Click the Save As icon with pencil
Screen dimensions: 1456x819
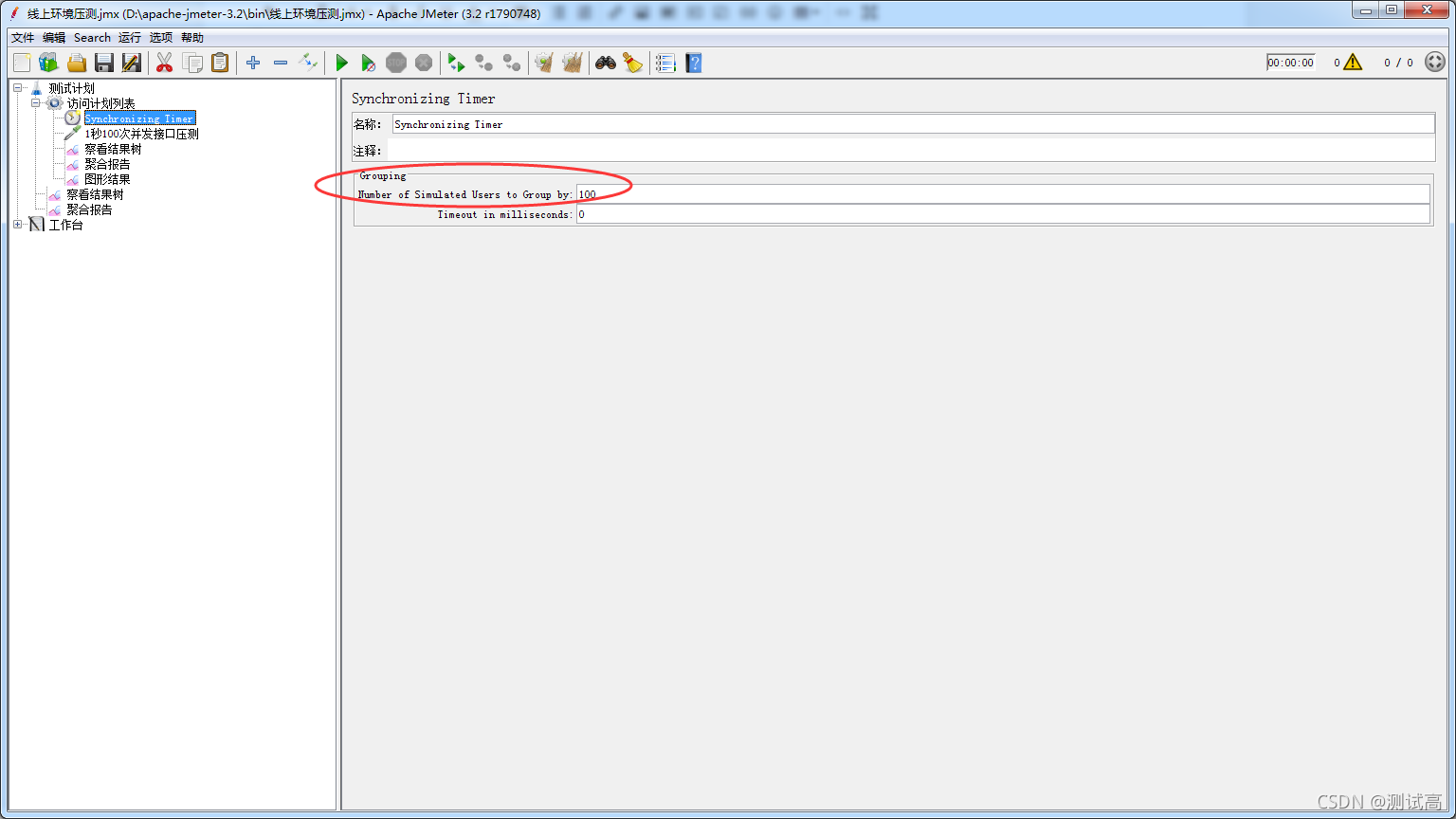point(132,63)
